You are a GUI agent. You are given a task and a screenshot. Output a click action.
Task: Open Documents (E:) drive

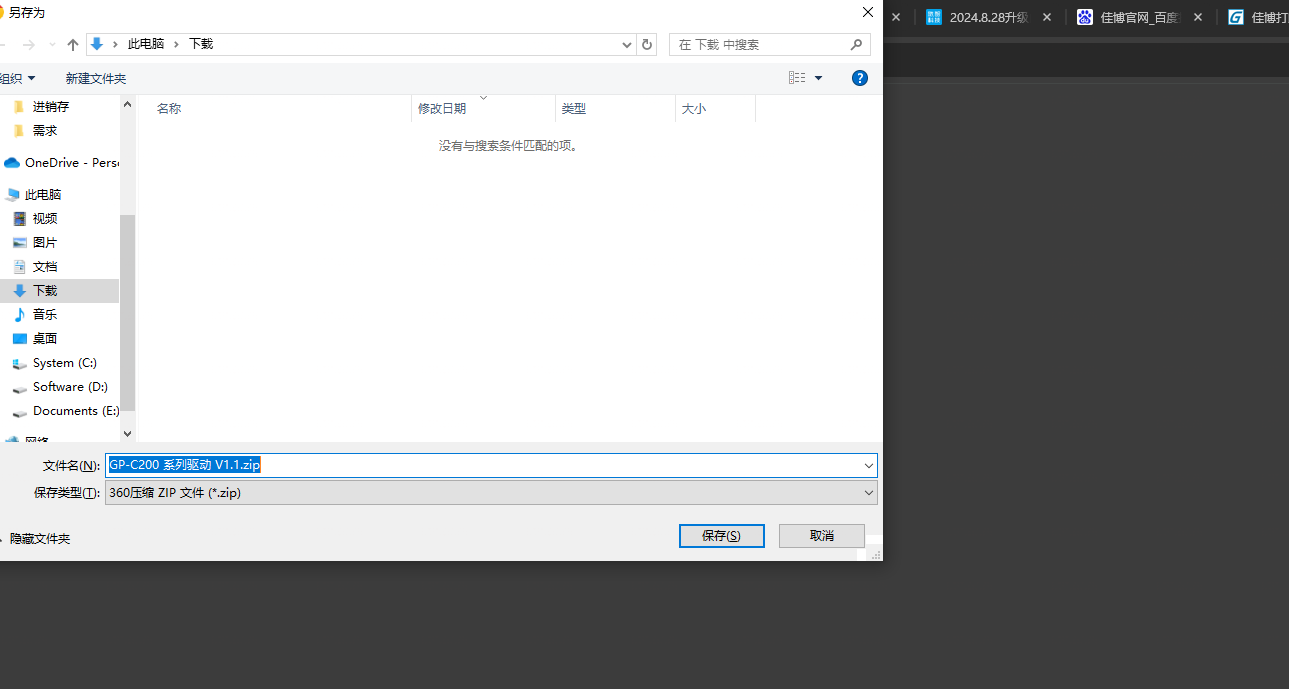tap(76, 410)
